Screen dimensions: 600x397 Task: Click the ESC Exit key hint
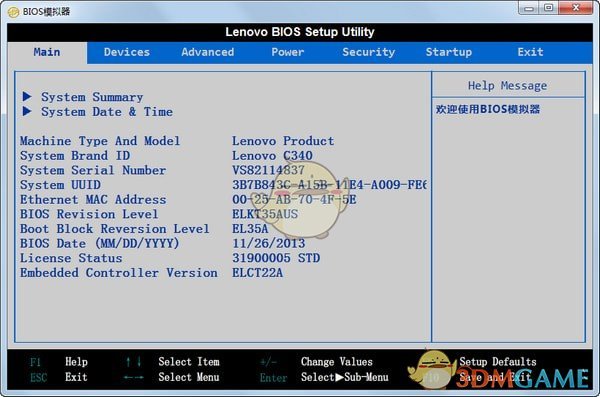click(x=59, y=377)
